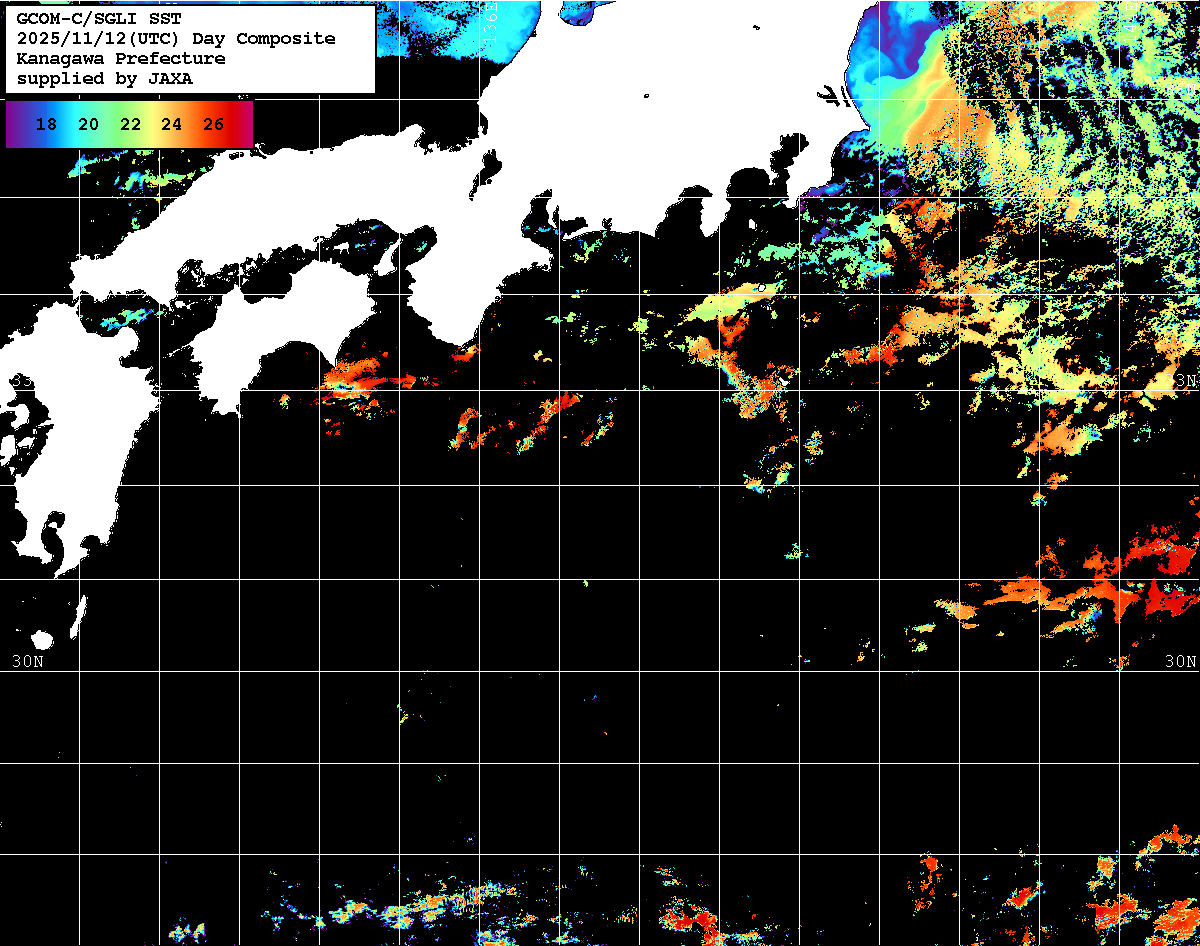Click the right-side 30N latitude label

[x=1180, y=661]
